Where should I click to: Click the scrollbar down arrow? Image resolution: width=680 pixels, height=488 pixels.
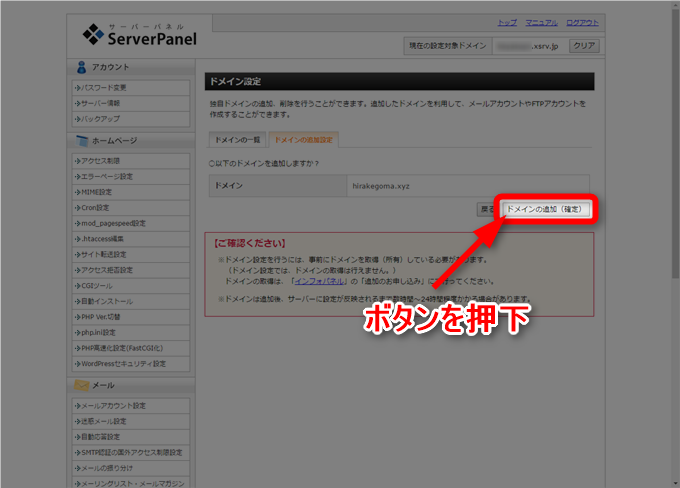[x=675, y=483]
